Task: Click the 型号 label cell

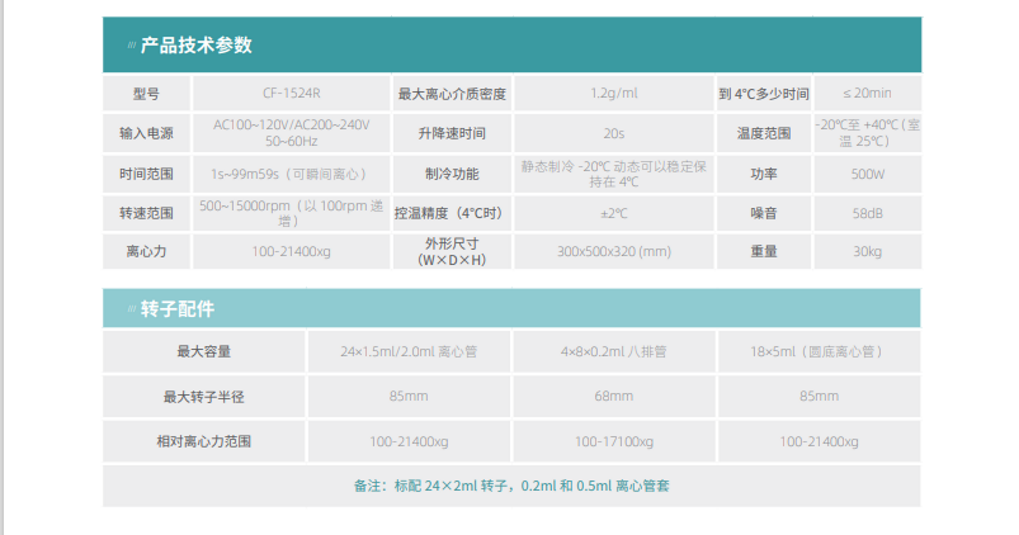Action: point(146,94)
